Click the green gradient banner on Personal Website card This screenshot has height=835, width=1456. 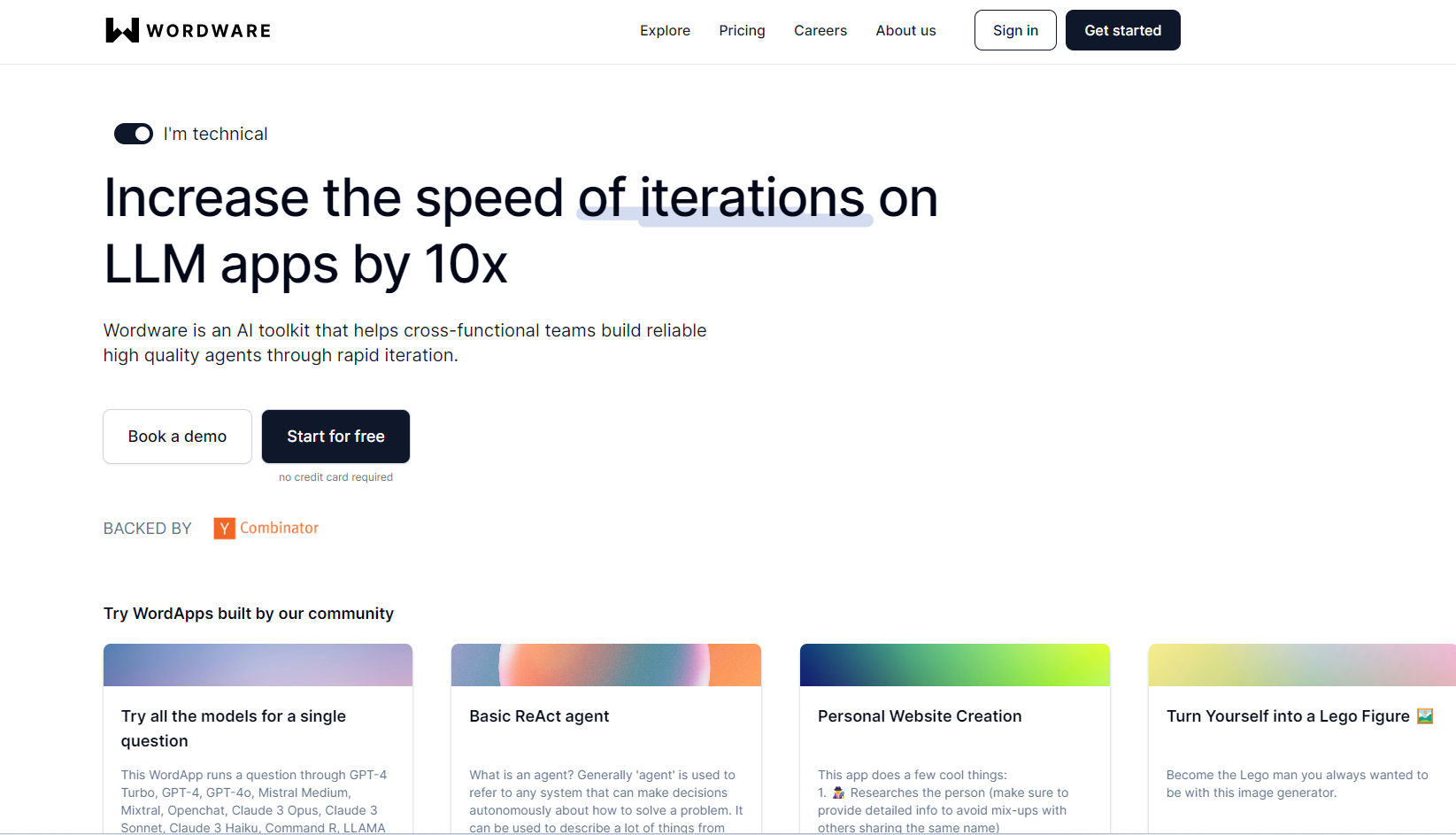pos(954,665)
